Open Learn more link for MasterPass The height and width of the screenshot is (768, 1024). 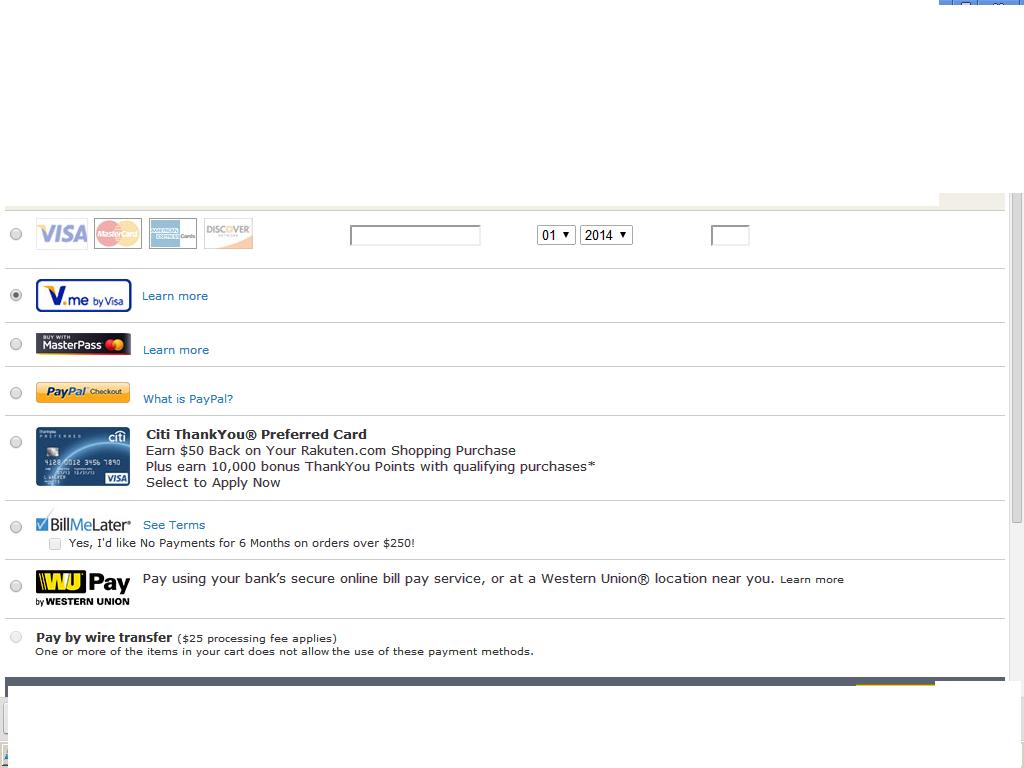[x=176, y=350]
